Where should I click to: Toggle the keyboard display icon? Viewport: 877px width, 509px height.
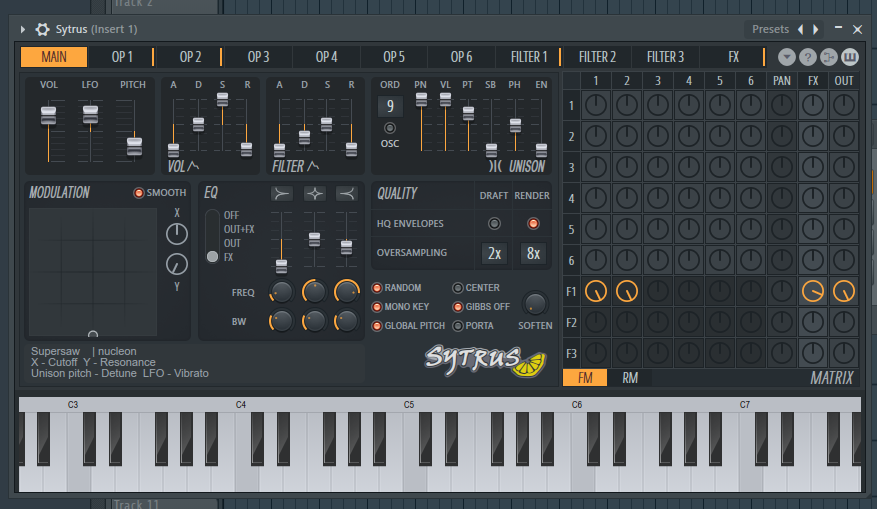pos(849,57)
